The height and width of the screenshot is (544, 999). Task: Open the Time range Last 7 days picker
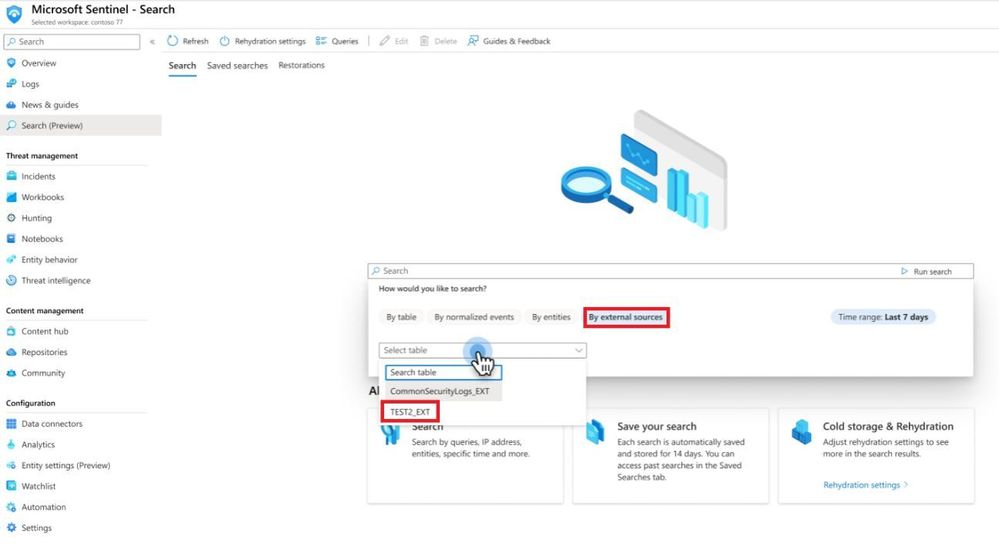point(882,317)
